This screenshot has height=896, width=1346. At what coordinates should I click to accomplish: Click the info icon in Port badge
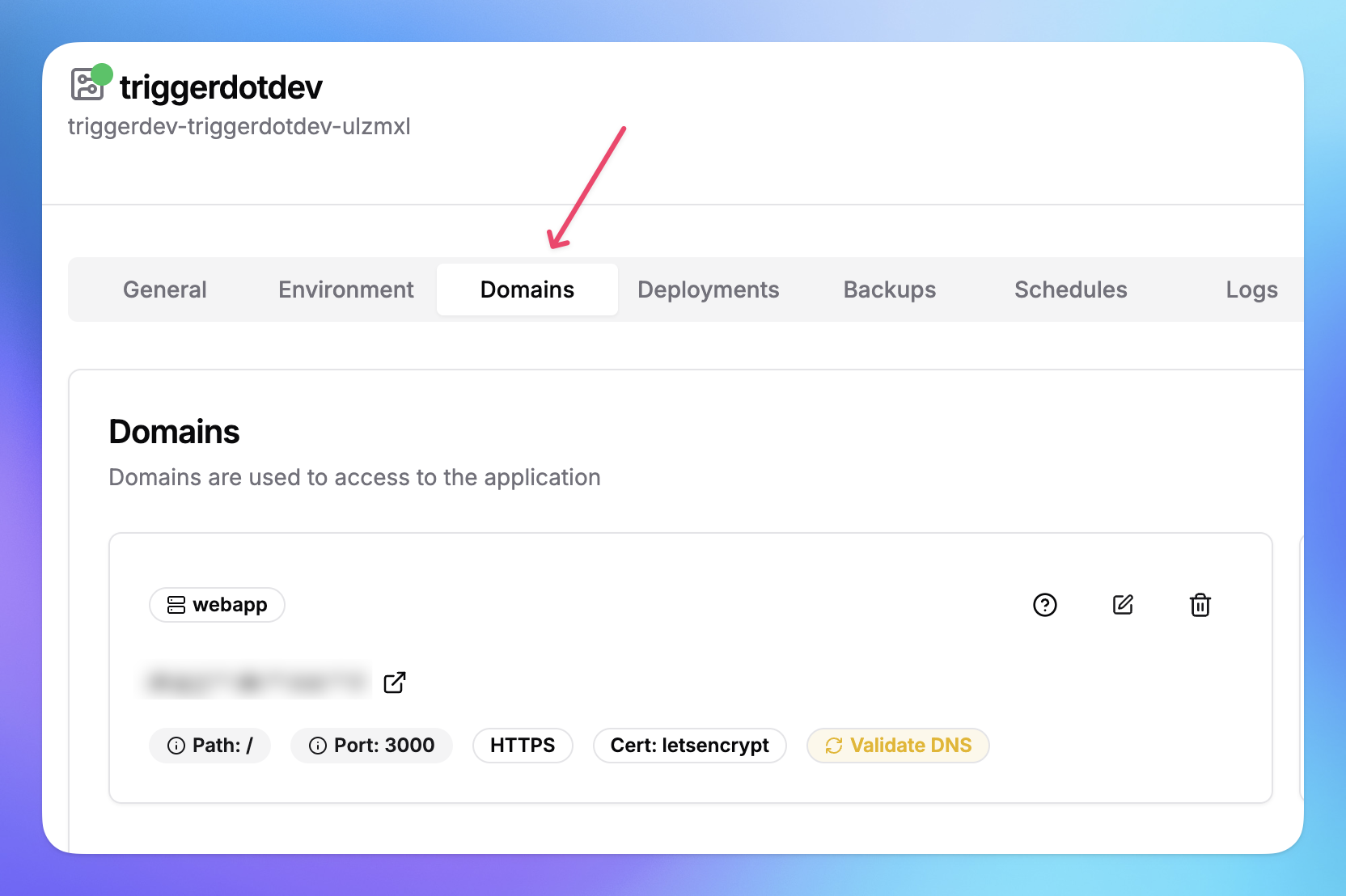point(318,746)
